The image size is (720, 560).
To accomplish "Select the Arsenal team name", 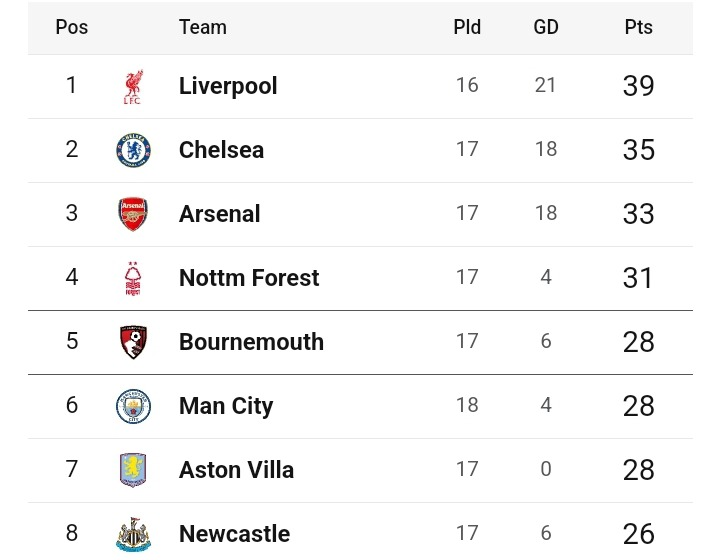I will pos(219,213).
